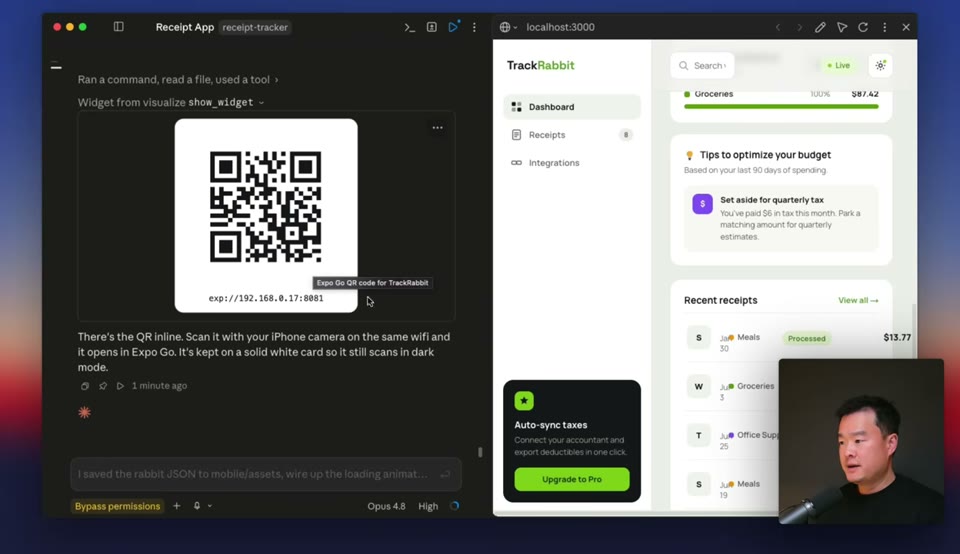
Task: Click the 'Recent receipts' heading
Action: coord(721,301)
